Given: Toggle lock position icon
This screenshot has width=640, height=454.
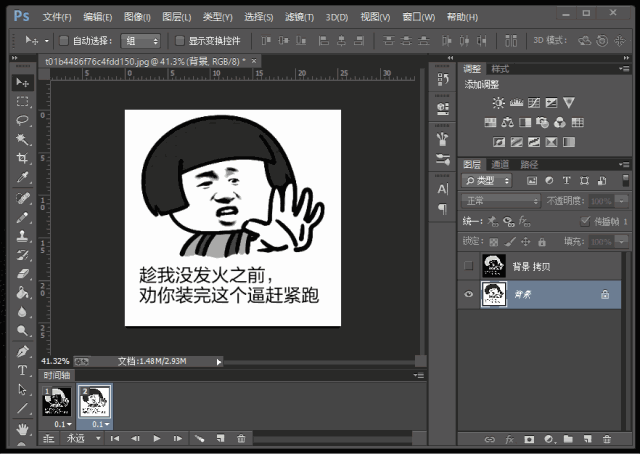Looking at the screenshot, I should click(526, 242).
